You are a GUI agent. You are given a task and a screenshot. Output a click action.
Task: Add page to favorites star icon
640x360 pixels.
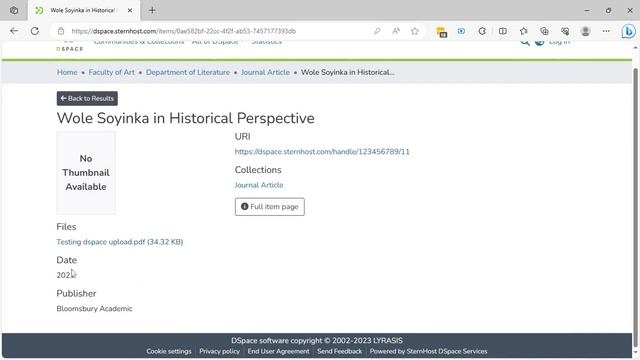(x=415, y=31)
